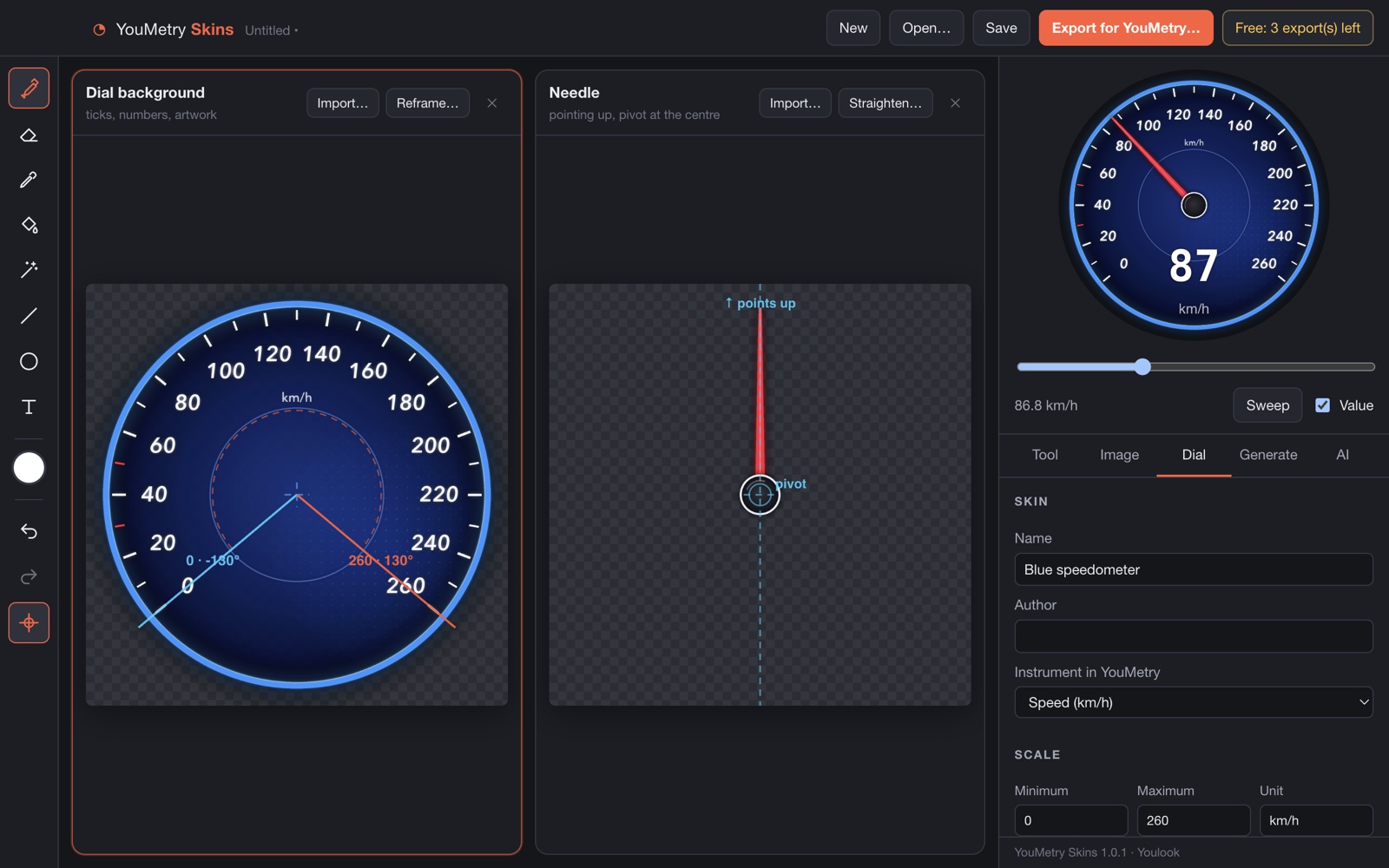
Task: Click Import… in Dial background panel
Action: coord(342,102)
